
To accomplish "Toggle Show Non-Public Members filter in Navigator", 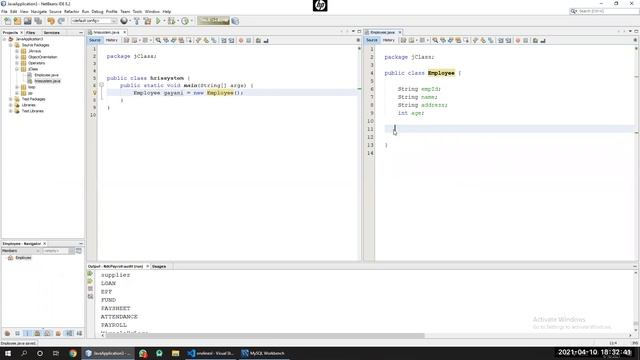I will [x=38, y=333].
